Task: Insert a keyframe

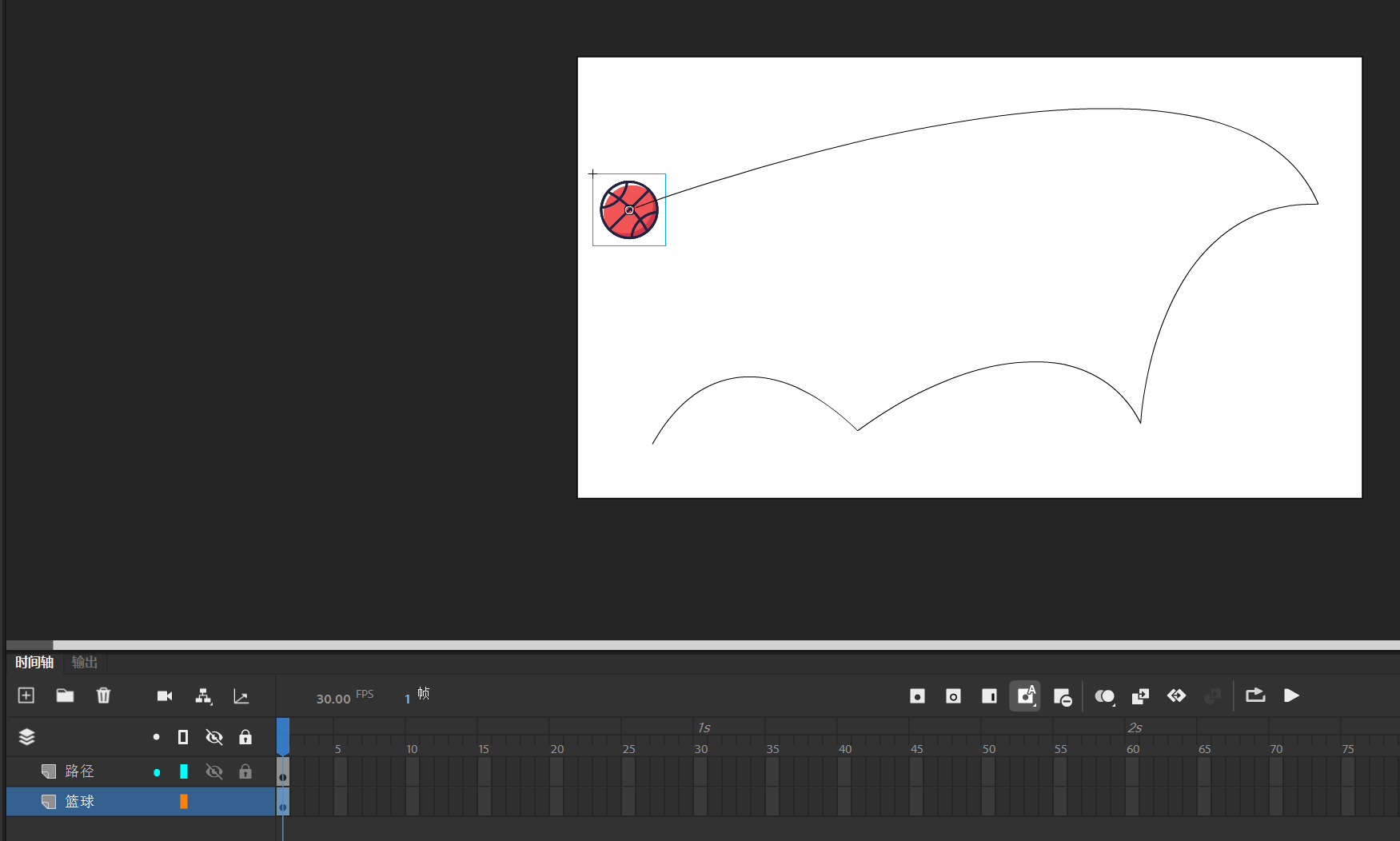Action: (917, 696)
